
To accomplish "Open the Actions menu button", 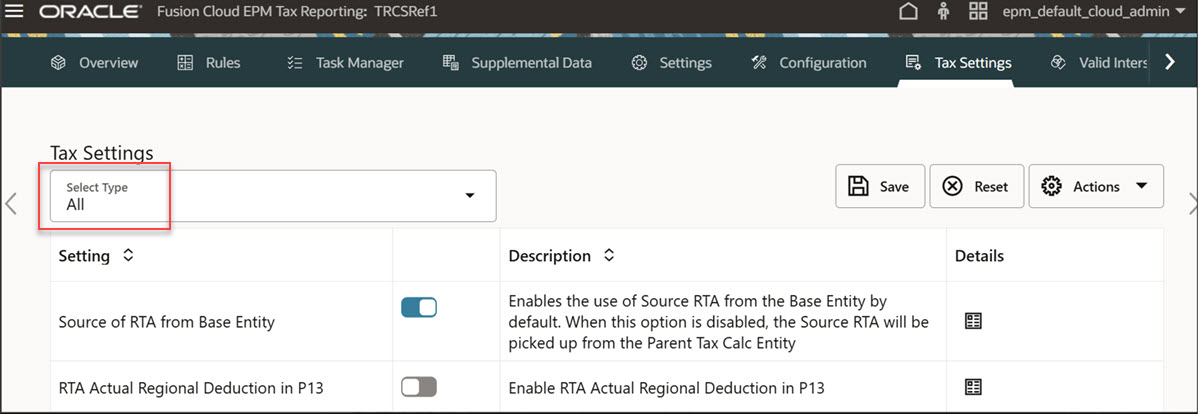I will coord(1096,186).
